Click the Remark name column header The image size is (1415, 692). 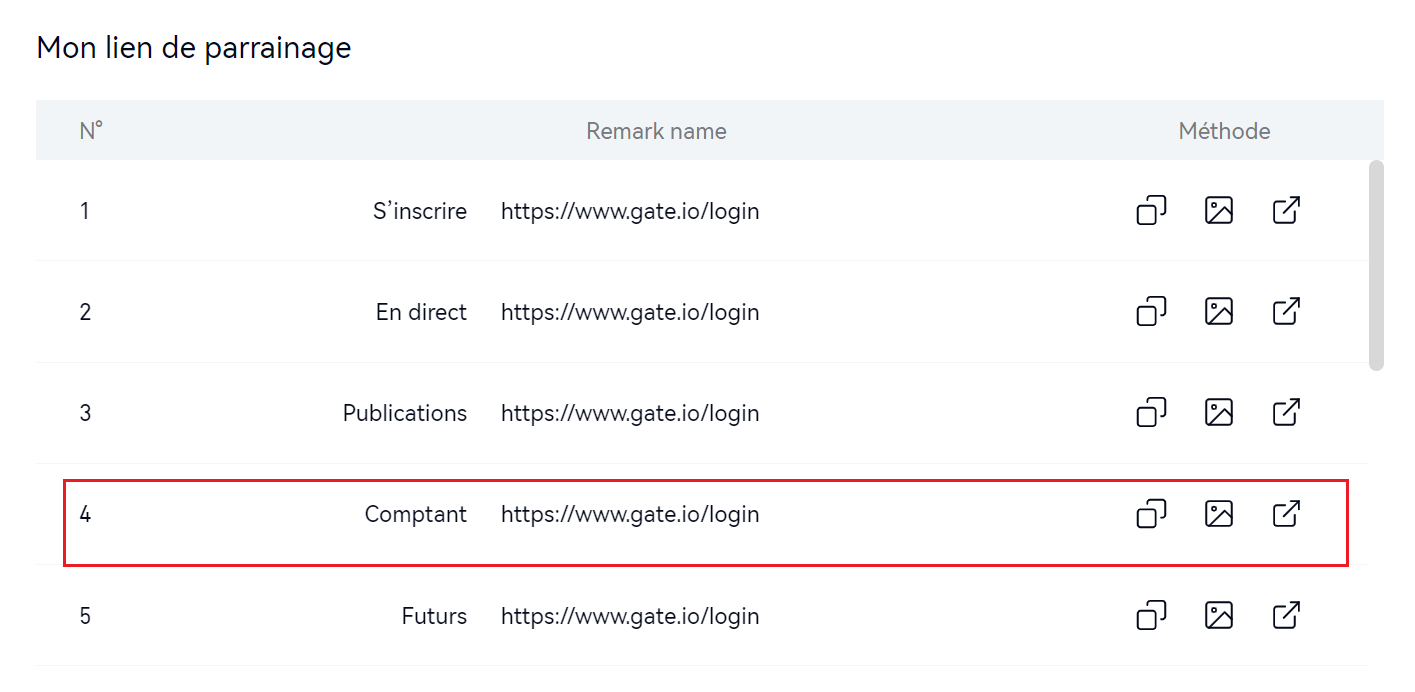coord(656,131)
